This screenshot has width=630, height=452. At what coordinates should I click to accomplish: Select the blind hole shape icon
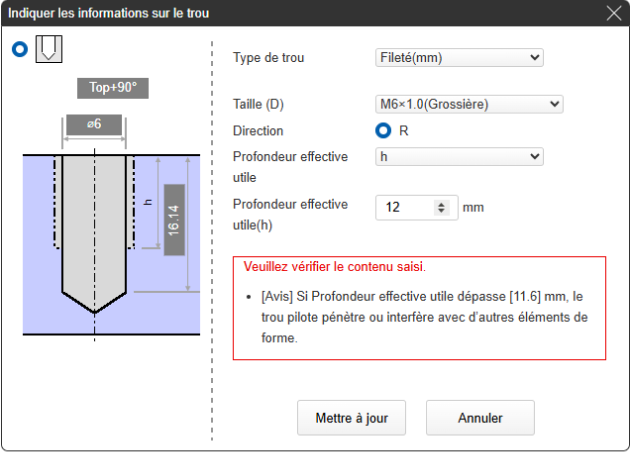point(49,49)
